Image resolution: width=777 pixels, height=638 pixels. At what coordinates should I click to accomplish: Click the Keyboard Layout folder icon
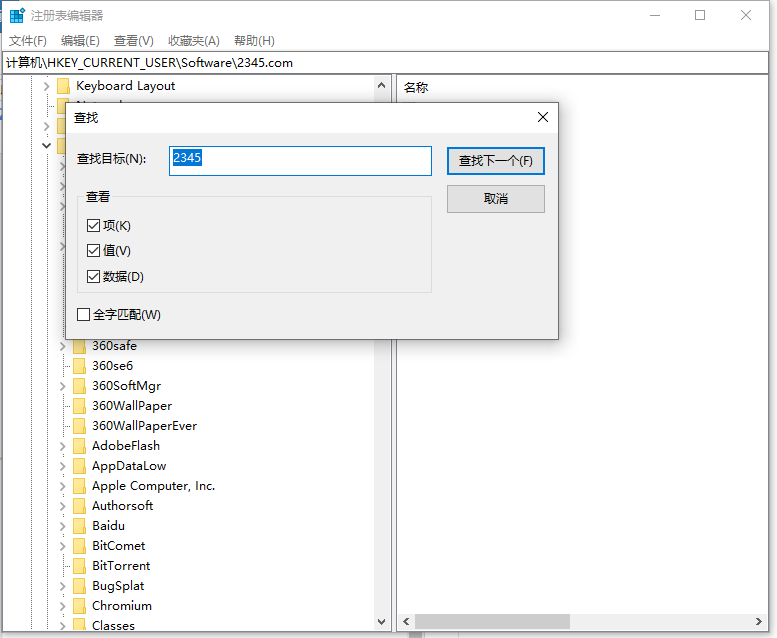click(x=63, y=86)
